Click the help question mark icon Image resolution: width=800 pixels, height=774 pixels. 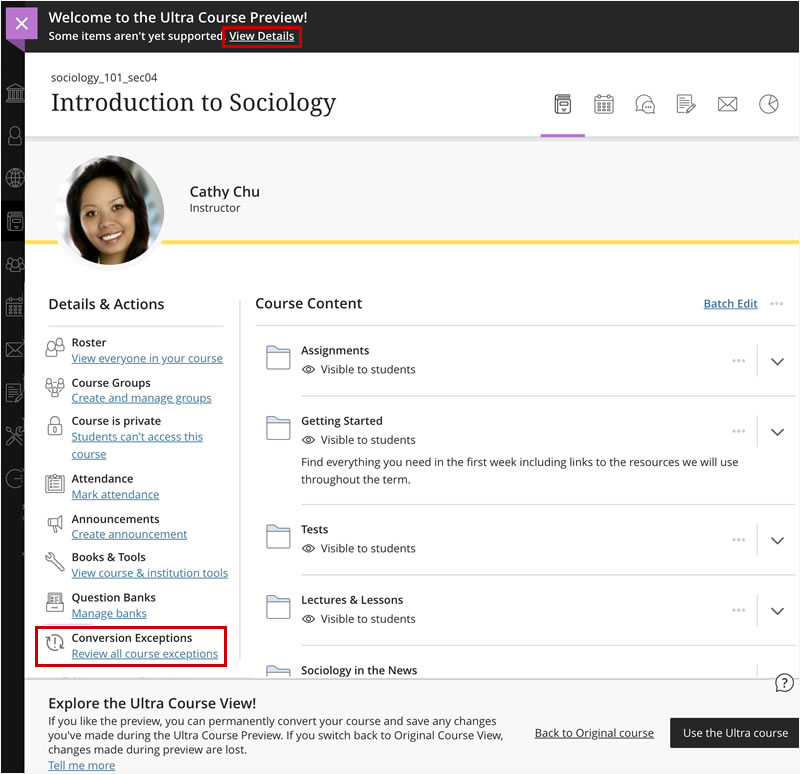point(785,683)
